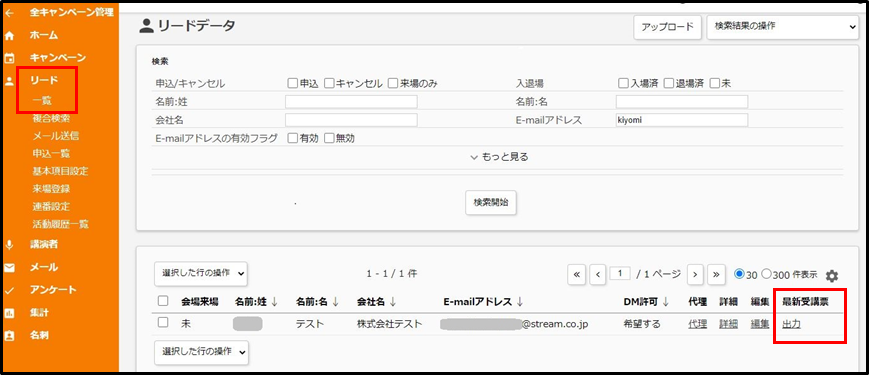Check the キャンセル checkbox
869x375 pixels.
(x=329, y=84)
